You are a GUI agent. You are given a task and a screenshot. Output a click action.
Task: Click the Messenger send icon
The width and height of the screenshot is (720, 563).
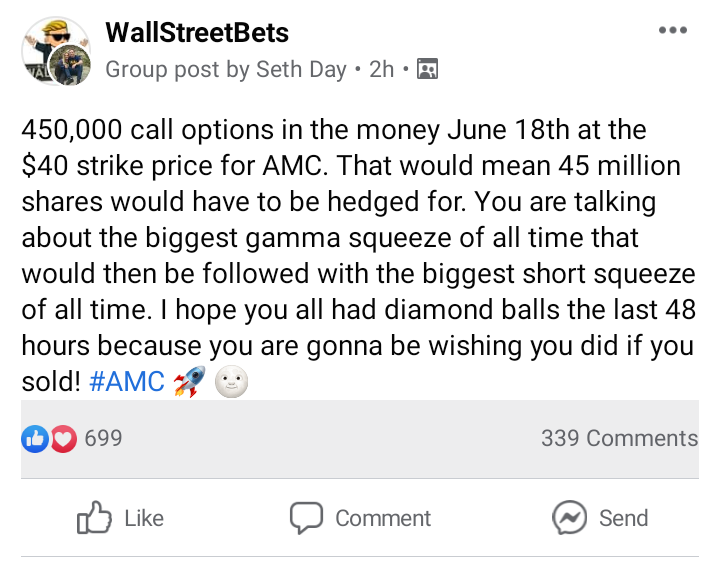[569, 518]
